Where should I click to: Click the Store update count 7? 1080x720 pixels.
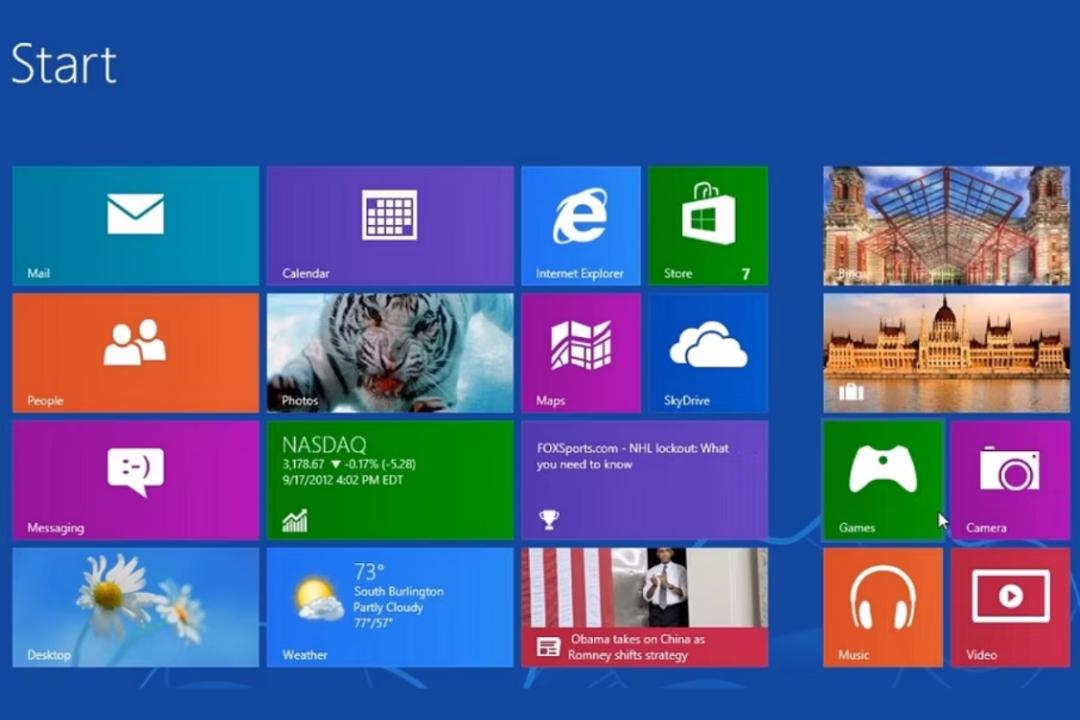click(746, 274)
